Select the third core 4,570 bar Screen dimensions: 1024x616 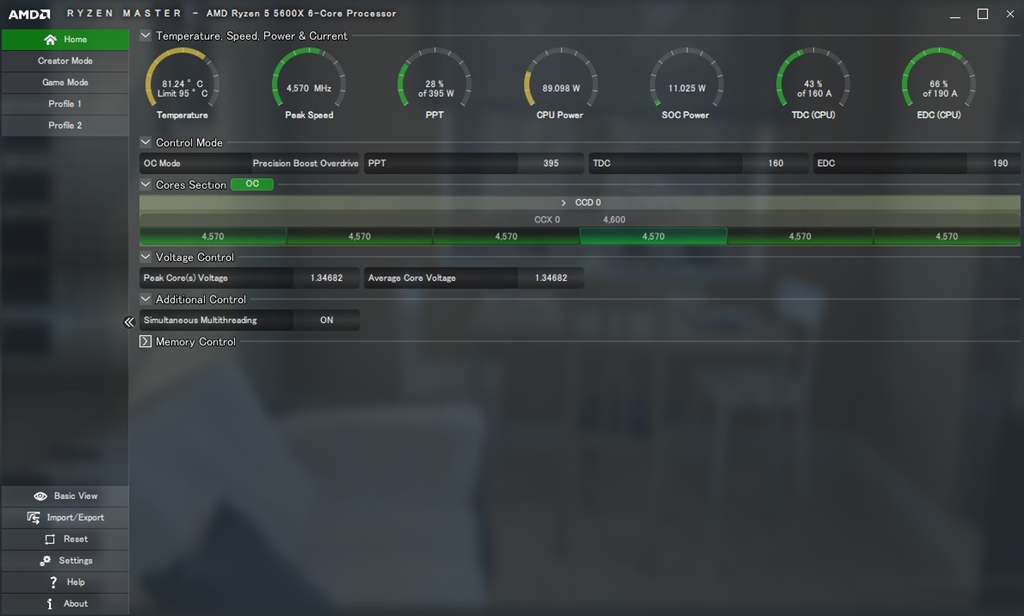point(506,236)
